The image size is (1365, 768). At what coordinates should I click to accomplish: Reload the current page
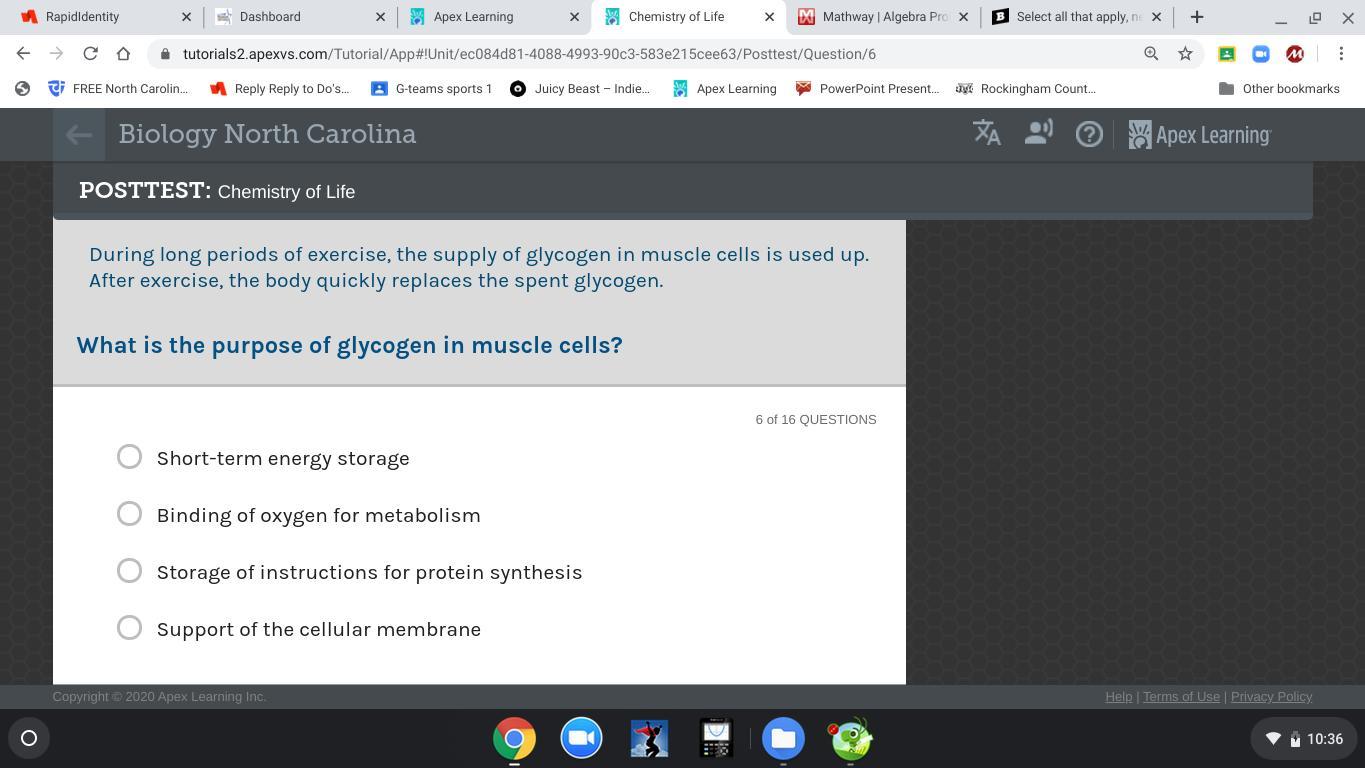pyautogui.click(x=90, y=54)
